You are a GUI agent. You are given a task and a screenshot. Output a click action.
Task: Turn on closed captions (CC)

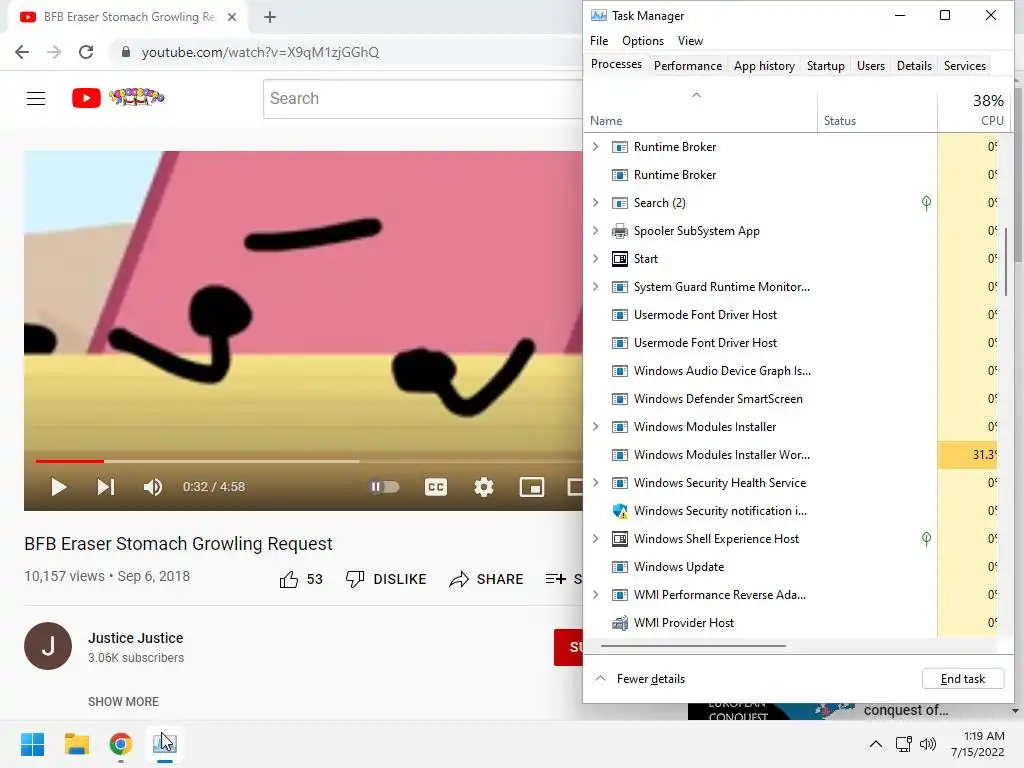436,487
